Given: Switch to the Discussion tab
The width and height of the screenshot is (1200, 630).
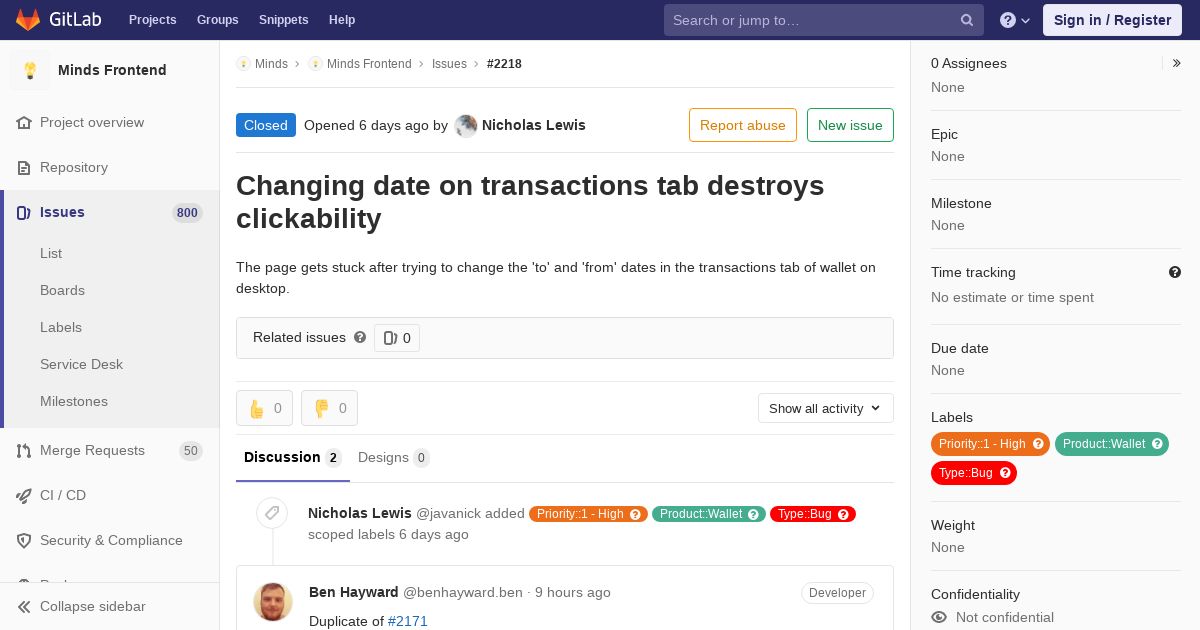Looking at the screenshot, I should [293, 458].
